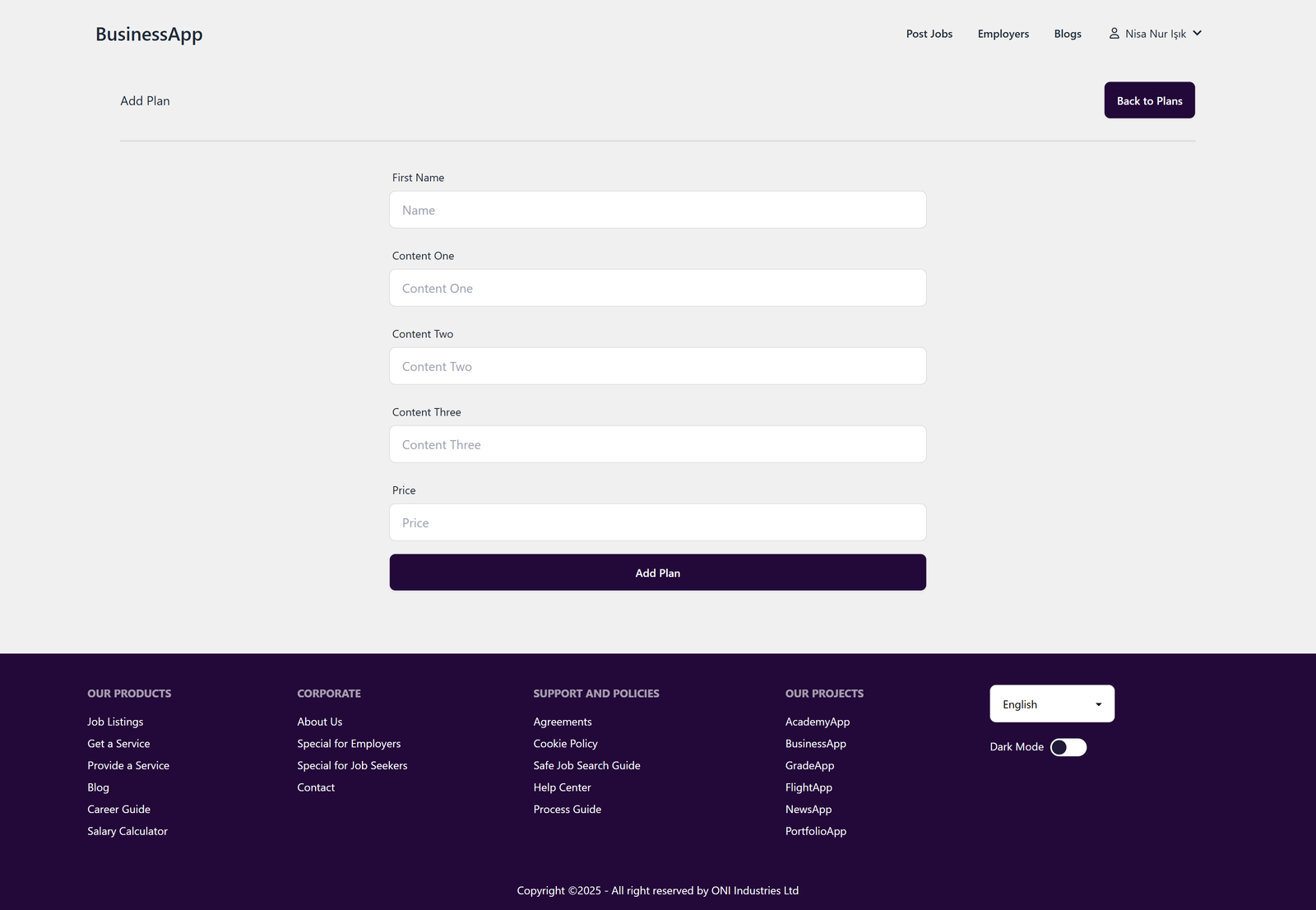Open the Cookie Policy link

(565, 744)
